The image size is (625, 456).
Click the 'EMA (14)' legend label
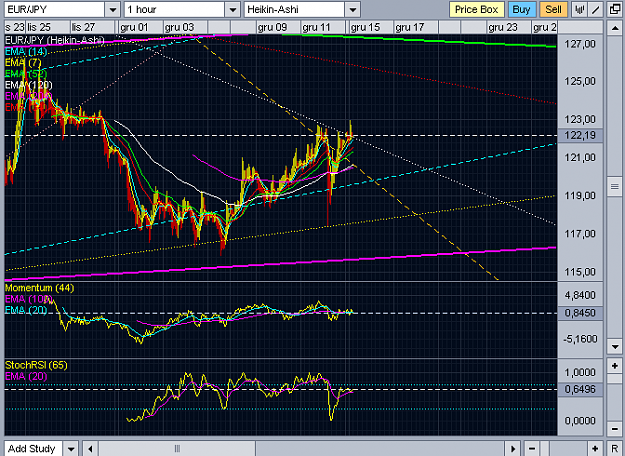point(26,51)
